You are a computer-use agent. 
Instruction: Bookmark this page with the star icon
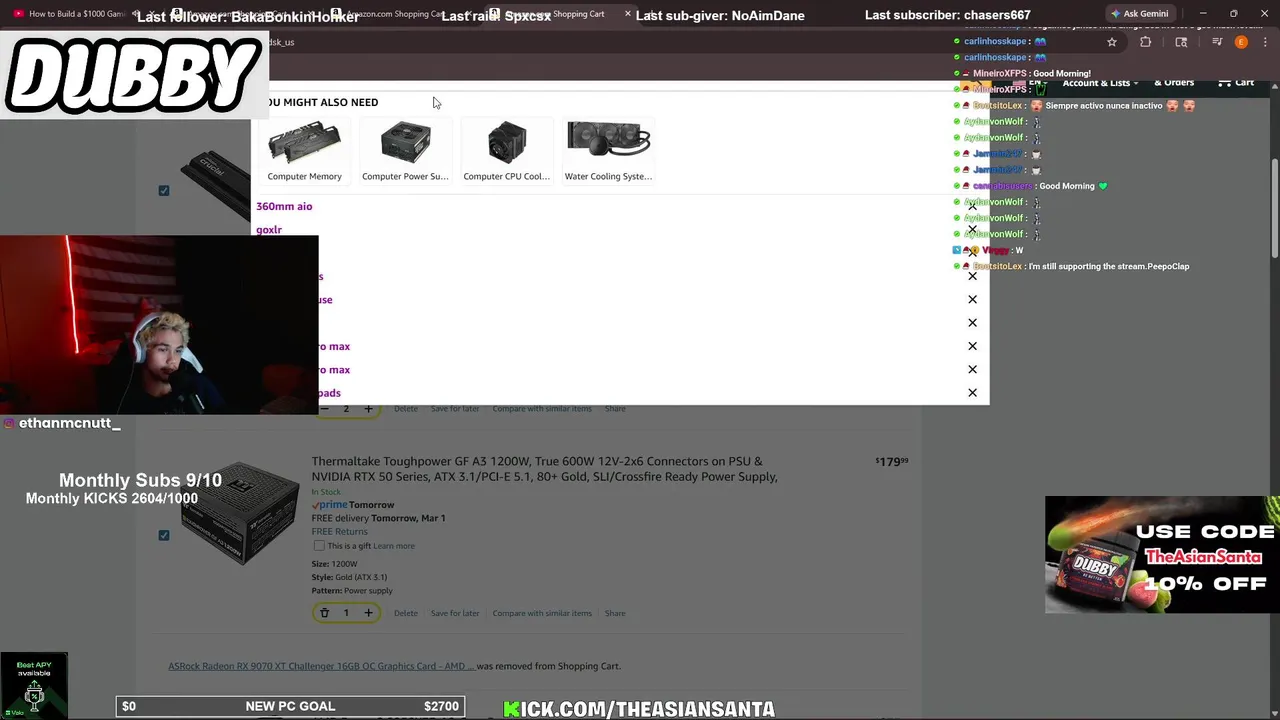pos(1111,42)
